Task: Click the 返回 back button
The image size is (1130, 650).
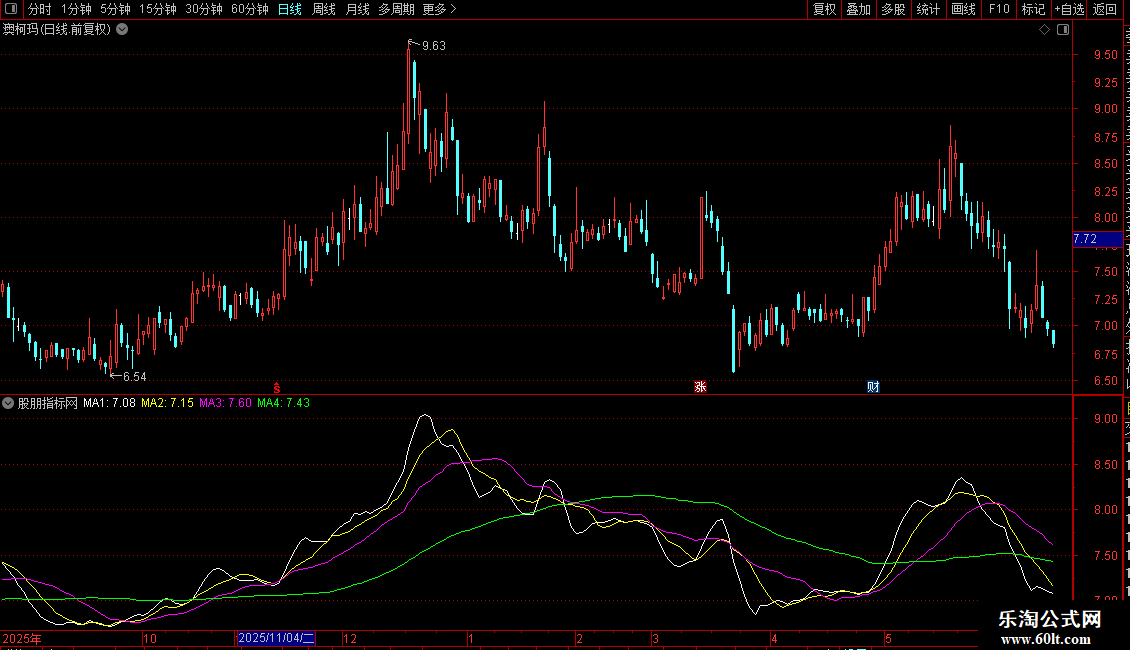Action: point(1105,9)
